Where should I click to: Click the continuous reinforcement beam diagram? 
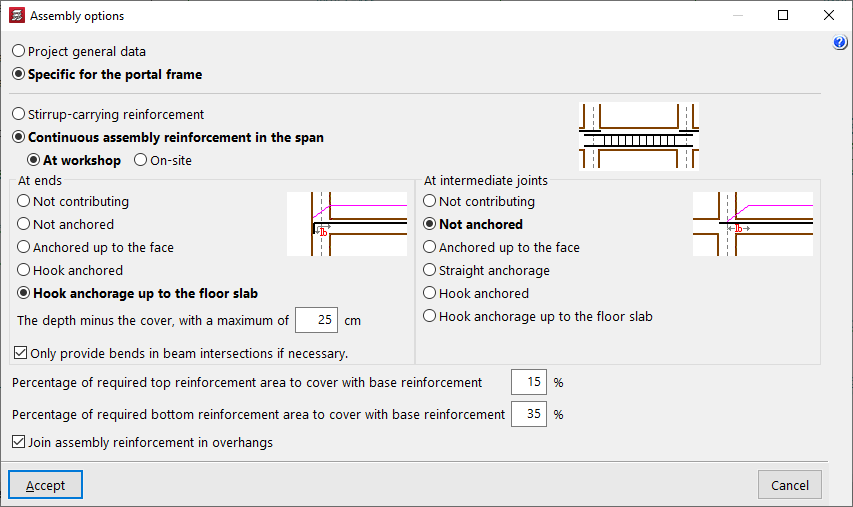click(x=638, y=136)
